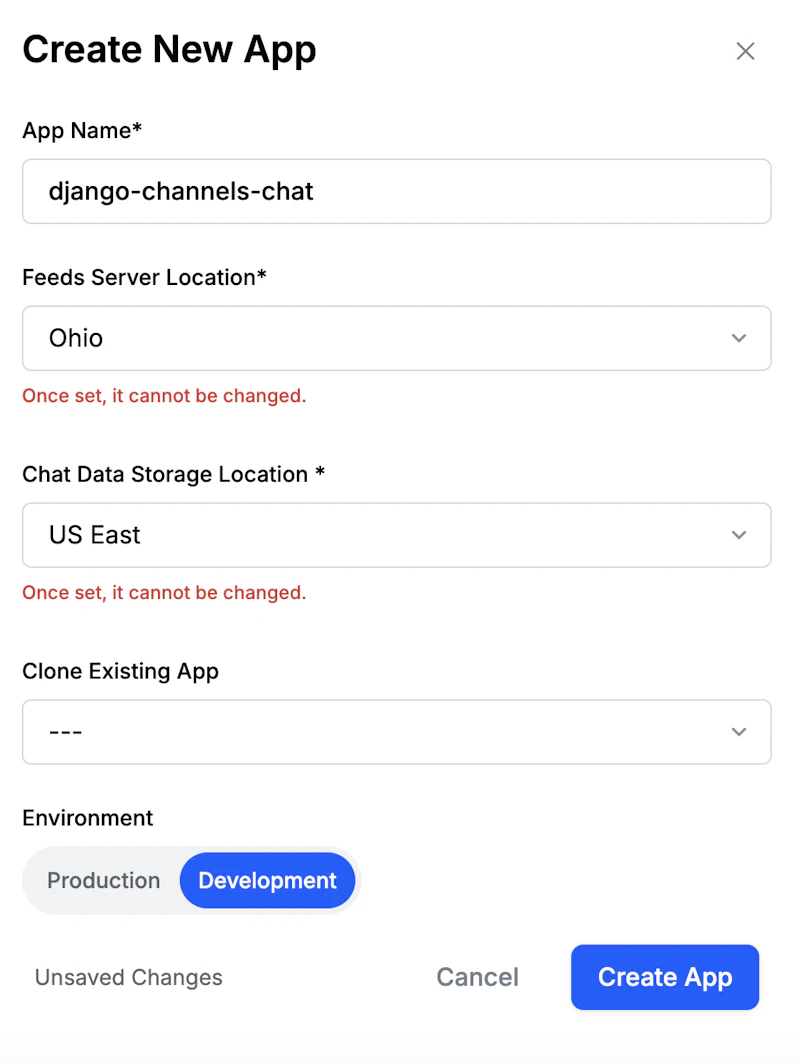Click the chevron in the Clone Existing App field
This screenshot has width=800, height=1064.
click(x=739, y=732)
